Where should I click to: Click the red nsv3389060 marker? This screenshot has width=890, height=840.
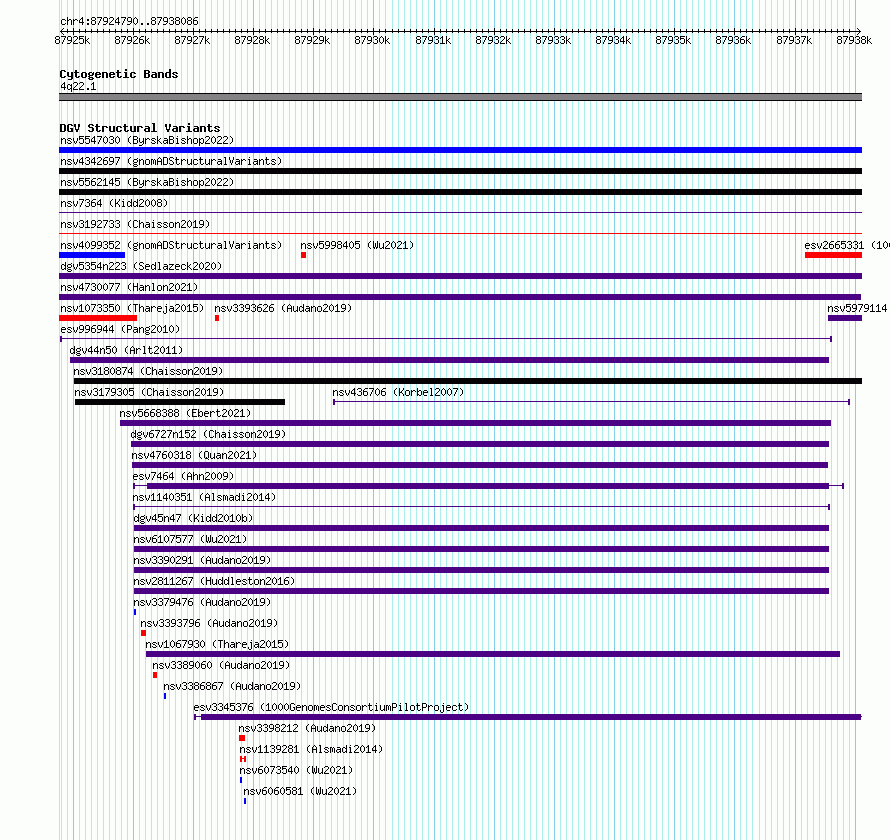click(x=155, y=675)
